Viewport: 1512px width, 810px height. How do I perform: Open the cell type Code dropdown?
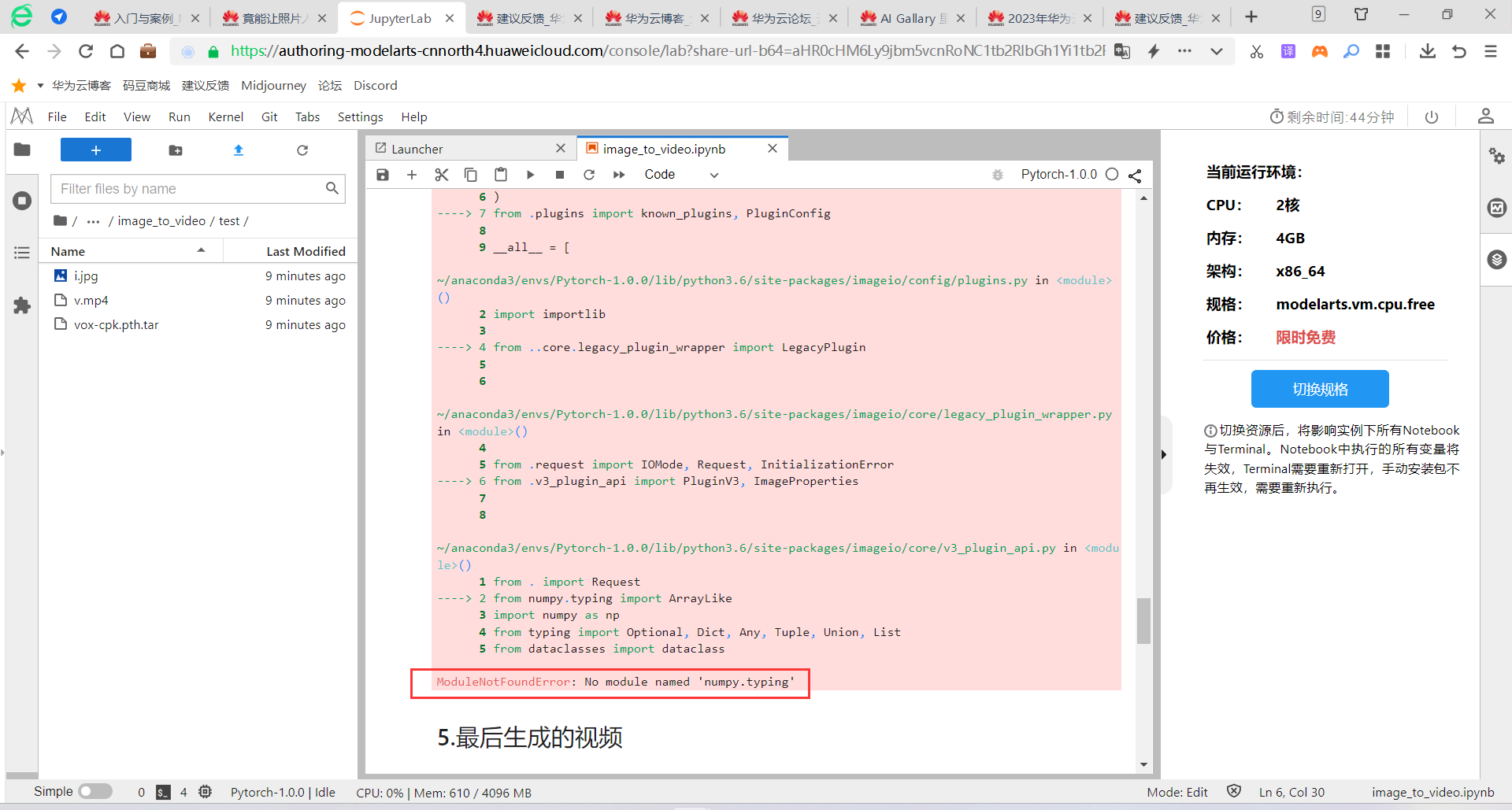pos(681,175)
